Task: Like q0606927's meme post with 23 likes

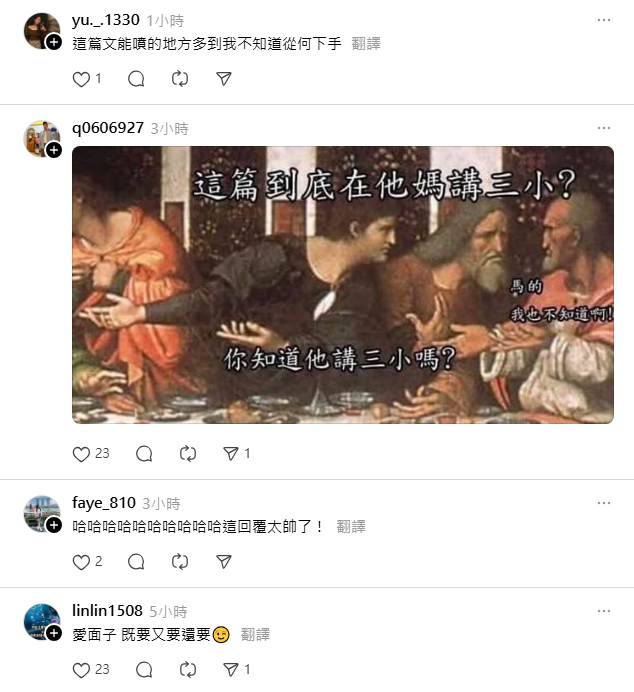Action: 81,454
